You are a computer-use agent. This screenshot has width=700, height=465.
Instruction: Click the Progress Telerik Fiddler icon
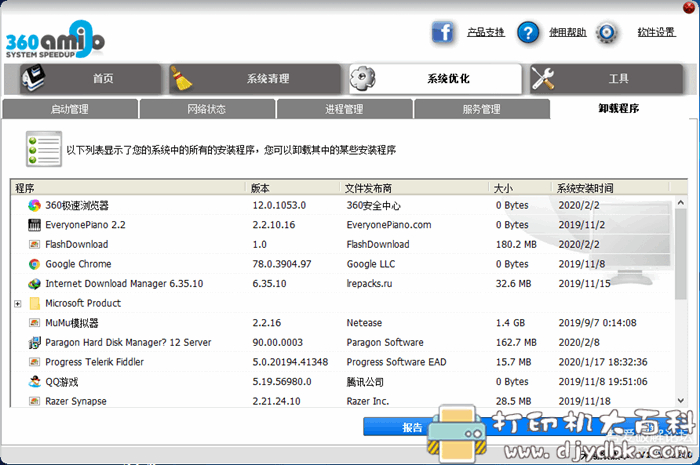(34, 362)
